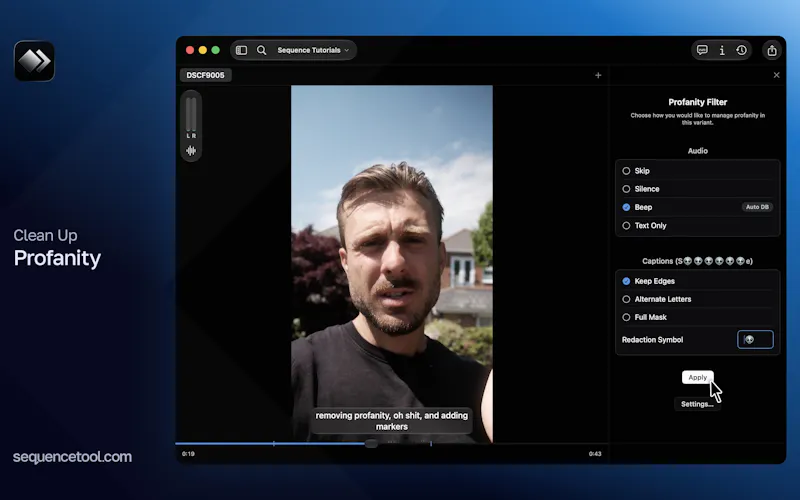Screen dimensions: 800x500
Task: Open the info inspector icon
Action: click(722, 50)
